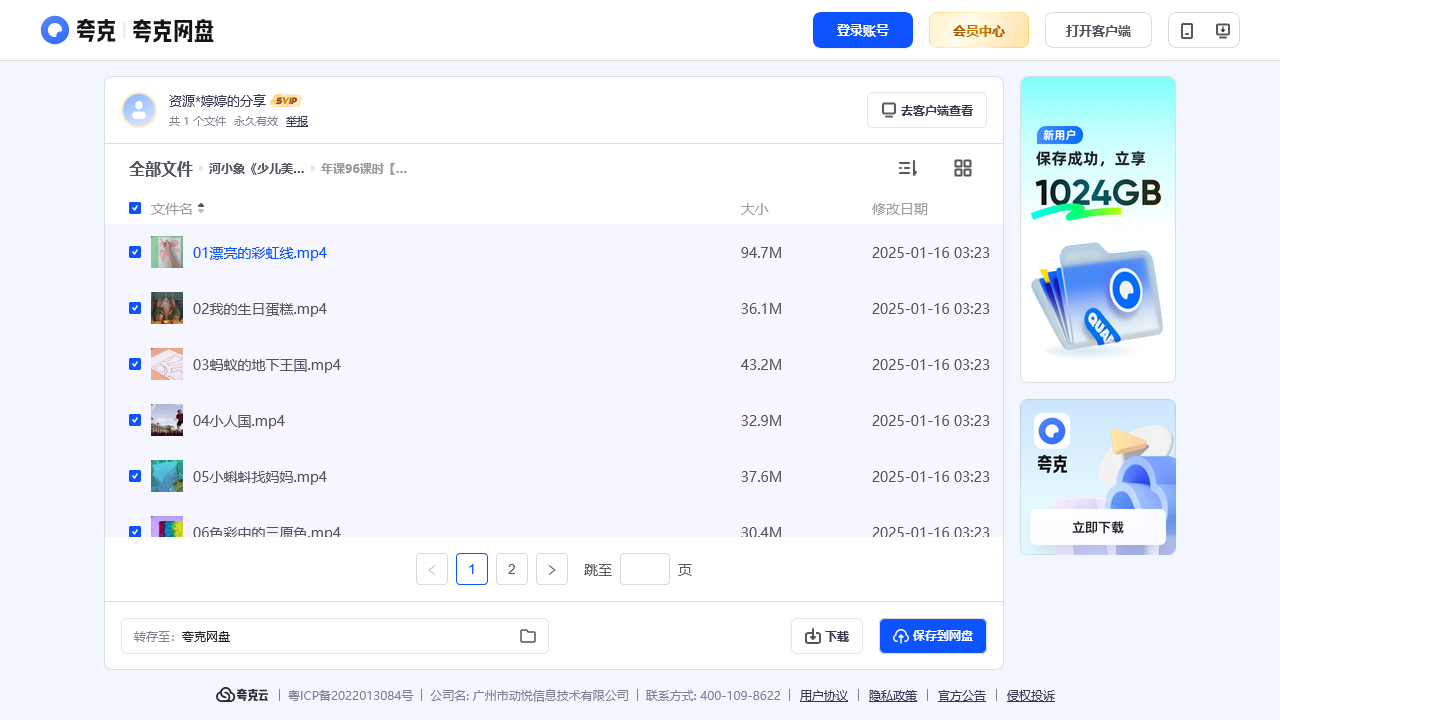Click the 1024GB new user ad banner

[x=1098, y=229]
